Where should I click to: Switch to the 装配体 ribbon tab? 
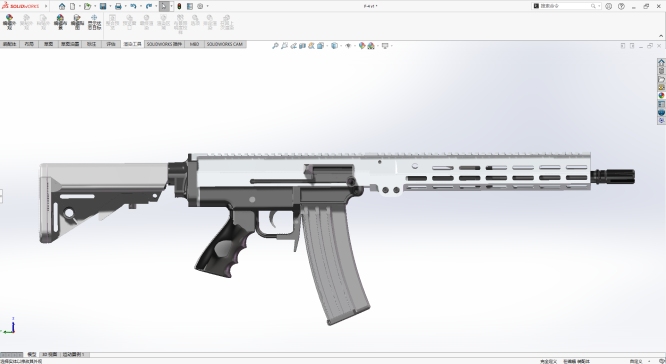tap(9, 44)
